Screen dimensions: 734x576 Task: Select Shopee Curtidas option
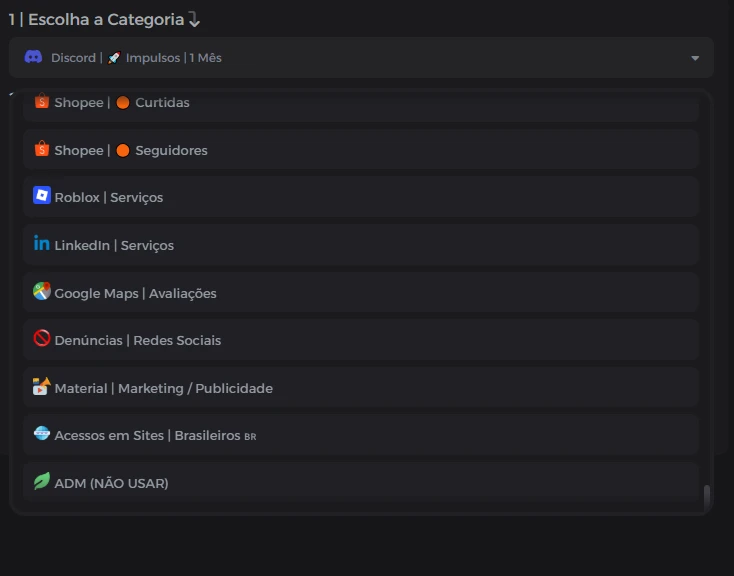point(361,105)
